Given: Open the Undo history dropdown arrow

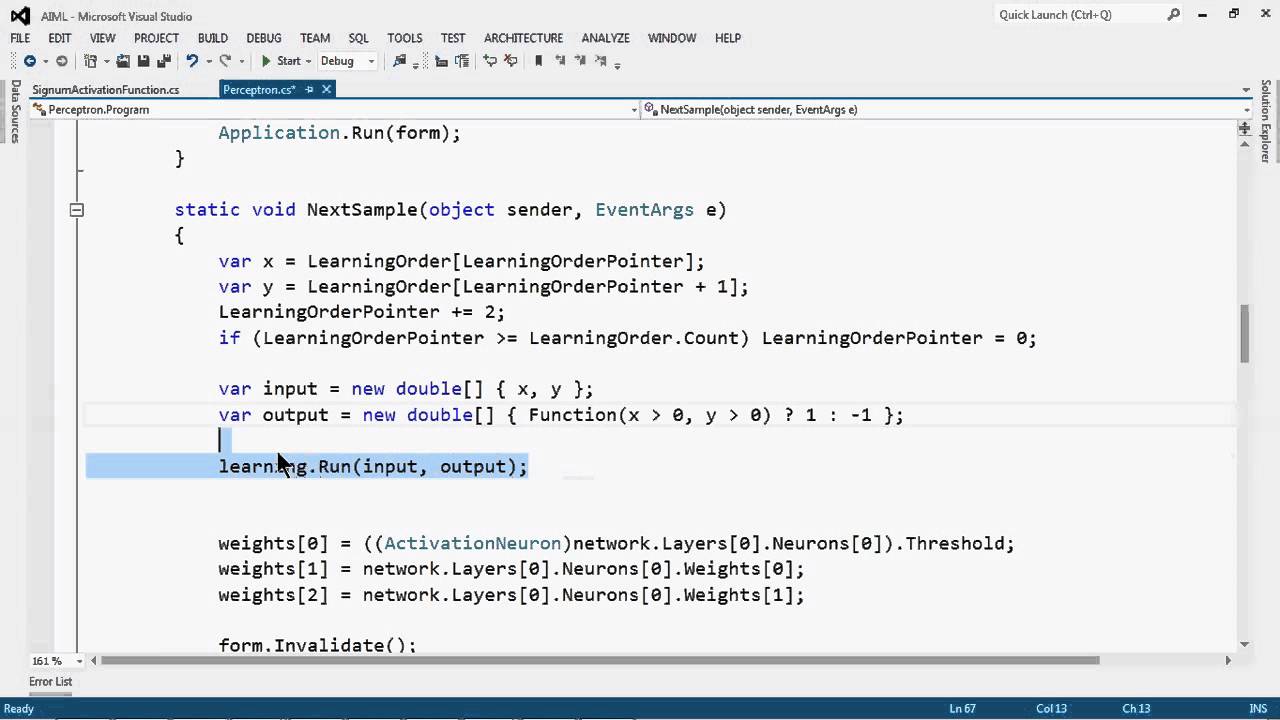Looking at the screenshot, I should click(x=207, y=61).
